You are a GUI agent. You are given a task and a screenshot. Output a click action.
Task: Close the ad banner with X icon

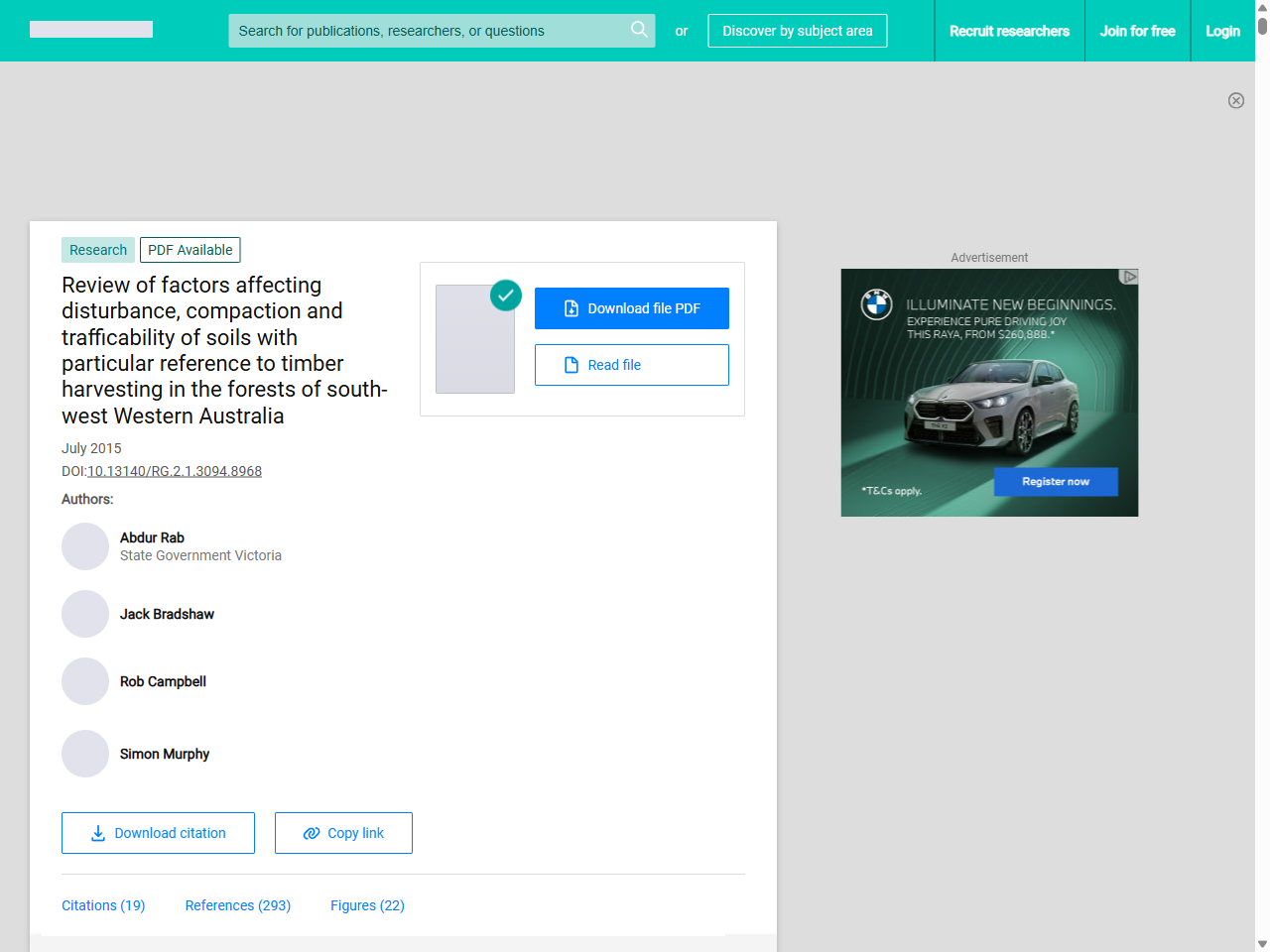(x=1235, y=100)
